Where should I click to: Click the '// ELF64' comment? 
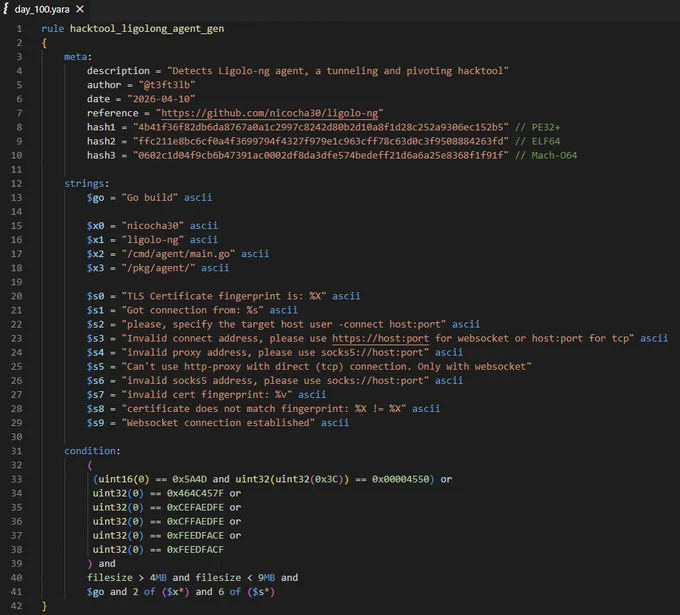537,141
